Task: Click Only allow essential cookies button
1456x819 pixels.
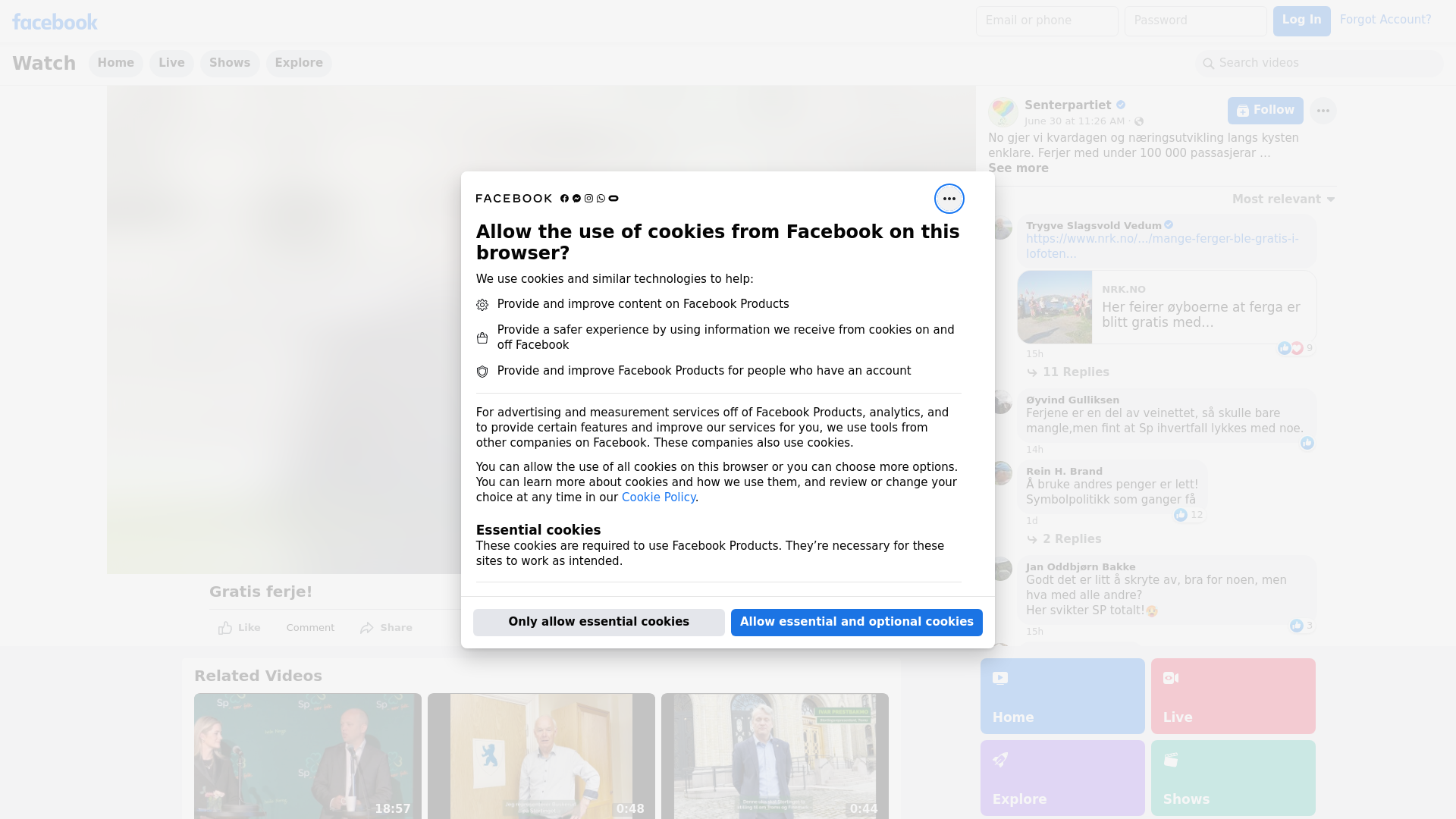Action: tap(598, 622)
